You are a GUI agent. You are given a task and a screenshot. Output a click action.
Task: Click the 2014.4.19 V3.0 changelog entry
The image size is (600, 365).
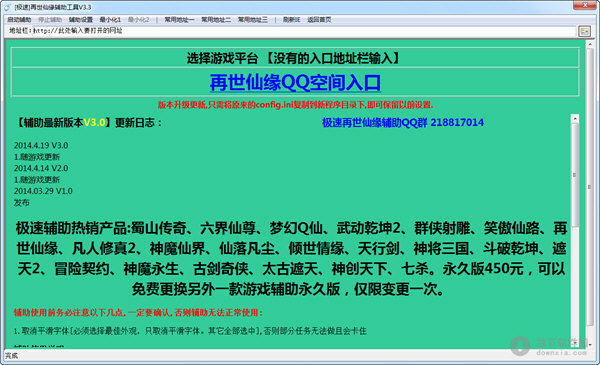[x=41, y=145]
